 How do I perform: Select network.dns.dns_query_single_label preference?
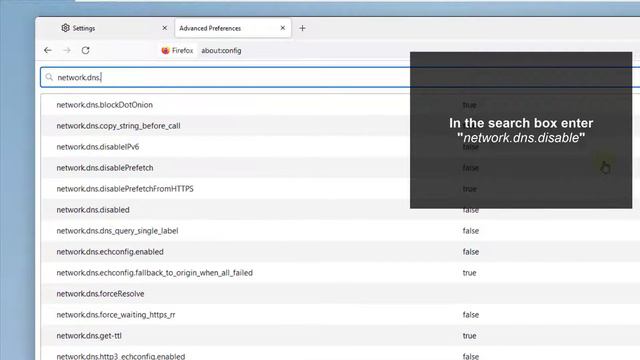[x=118, y=231]
